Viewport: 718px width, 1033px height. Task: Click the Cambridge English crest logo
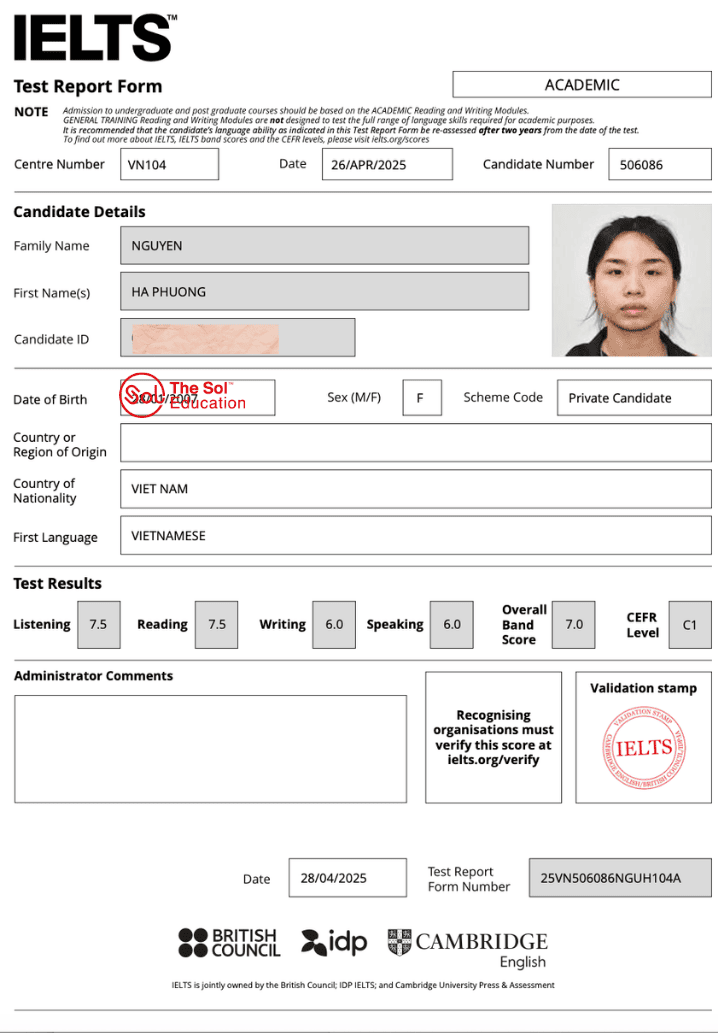(400, 942)
